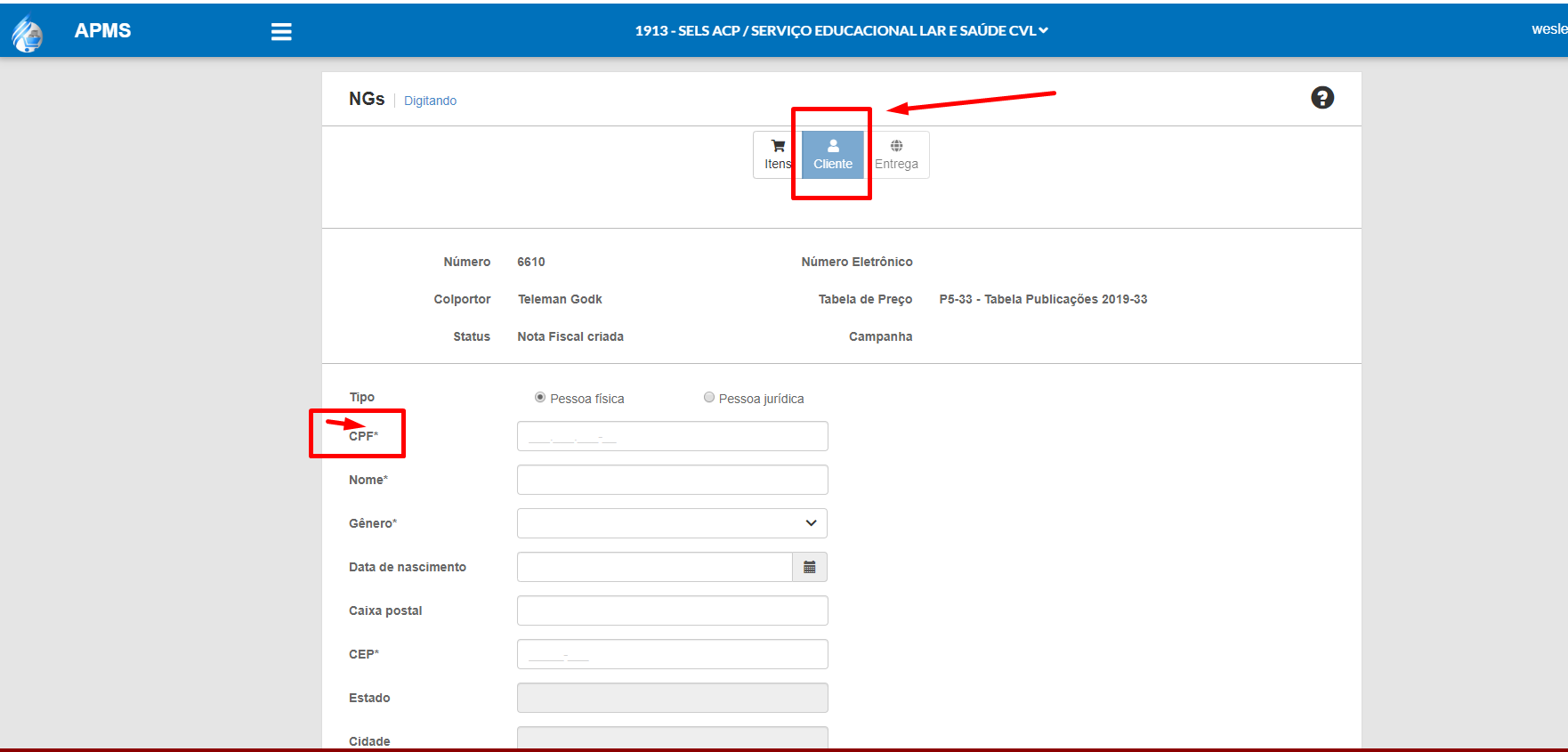Click the Nome input field

click(x=672, y=480)
